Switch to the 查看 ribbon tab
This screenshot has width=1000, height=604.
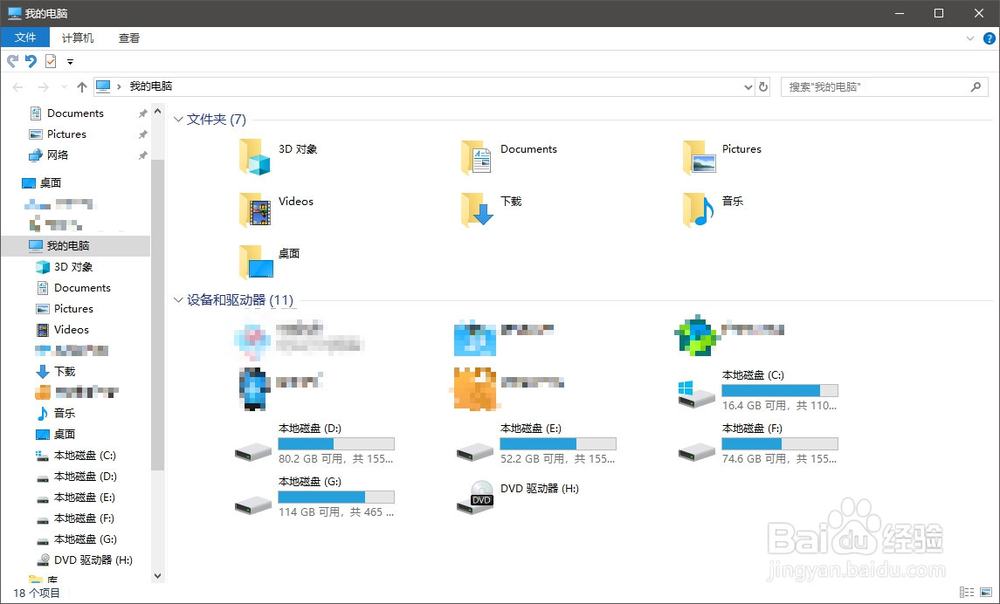130,38
